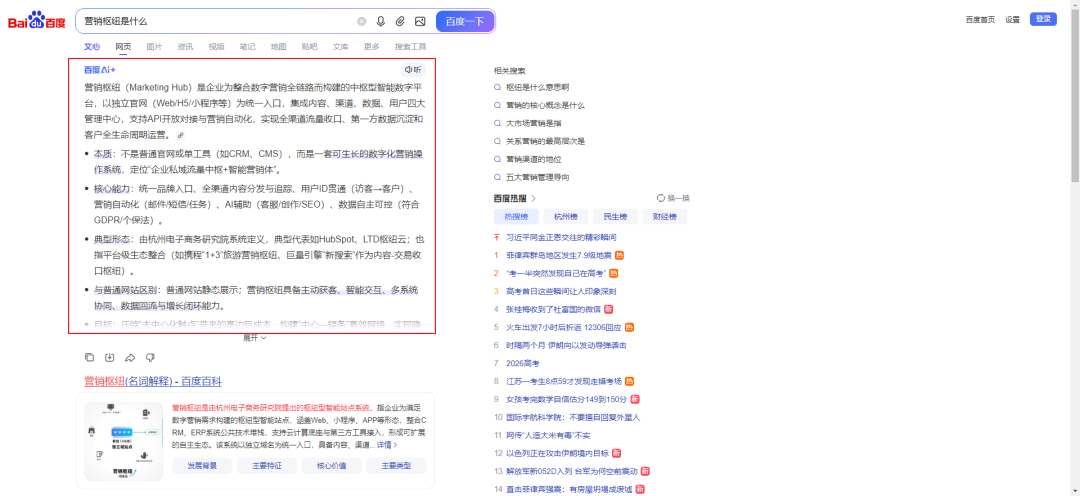
Task: Open related search 营销渠道的地位
Action: pos(533,159)
